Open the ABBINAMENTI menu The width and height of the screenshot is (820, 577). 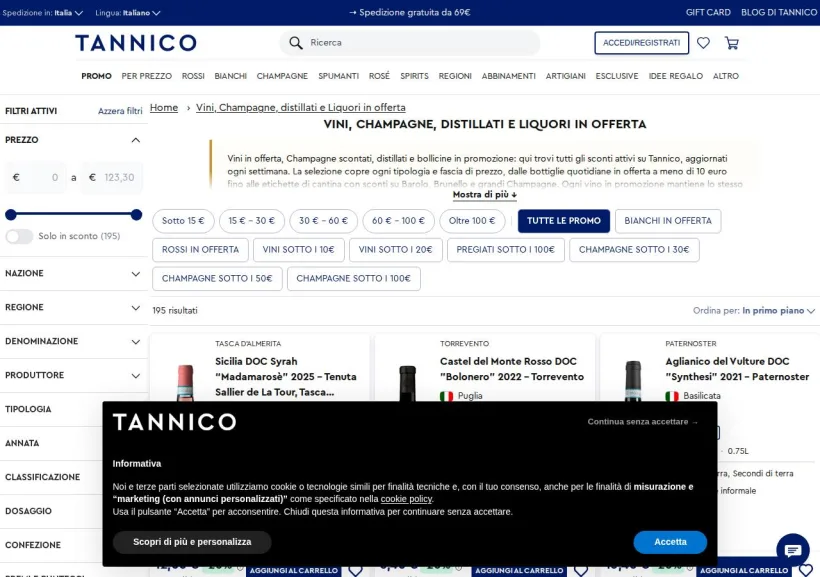point(508,76)
